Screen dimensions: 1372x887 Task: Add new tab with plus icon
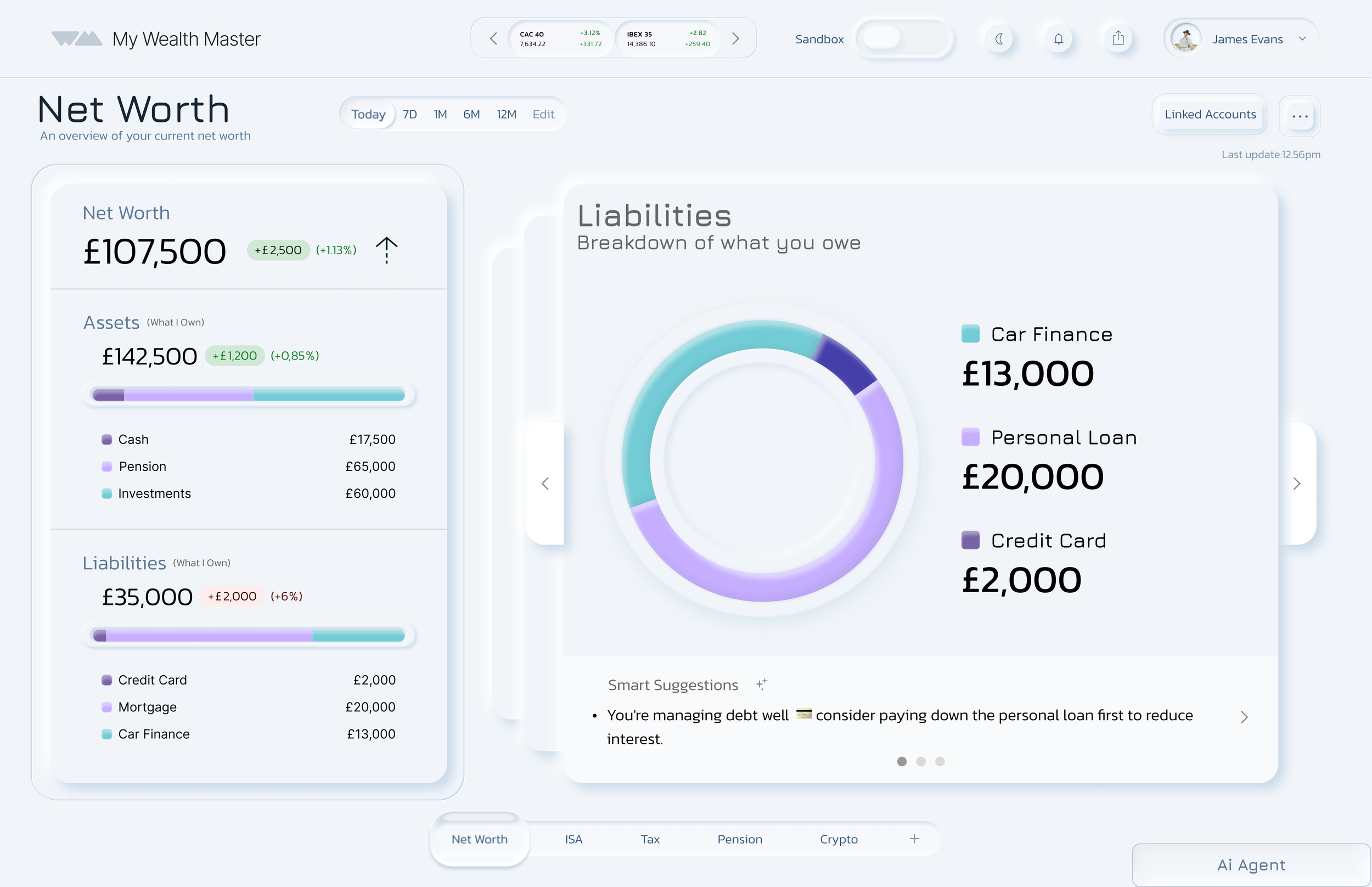pyautogui.click(x=914, y=839)
